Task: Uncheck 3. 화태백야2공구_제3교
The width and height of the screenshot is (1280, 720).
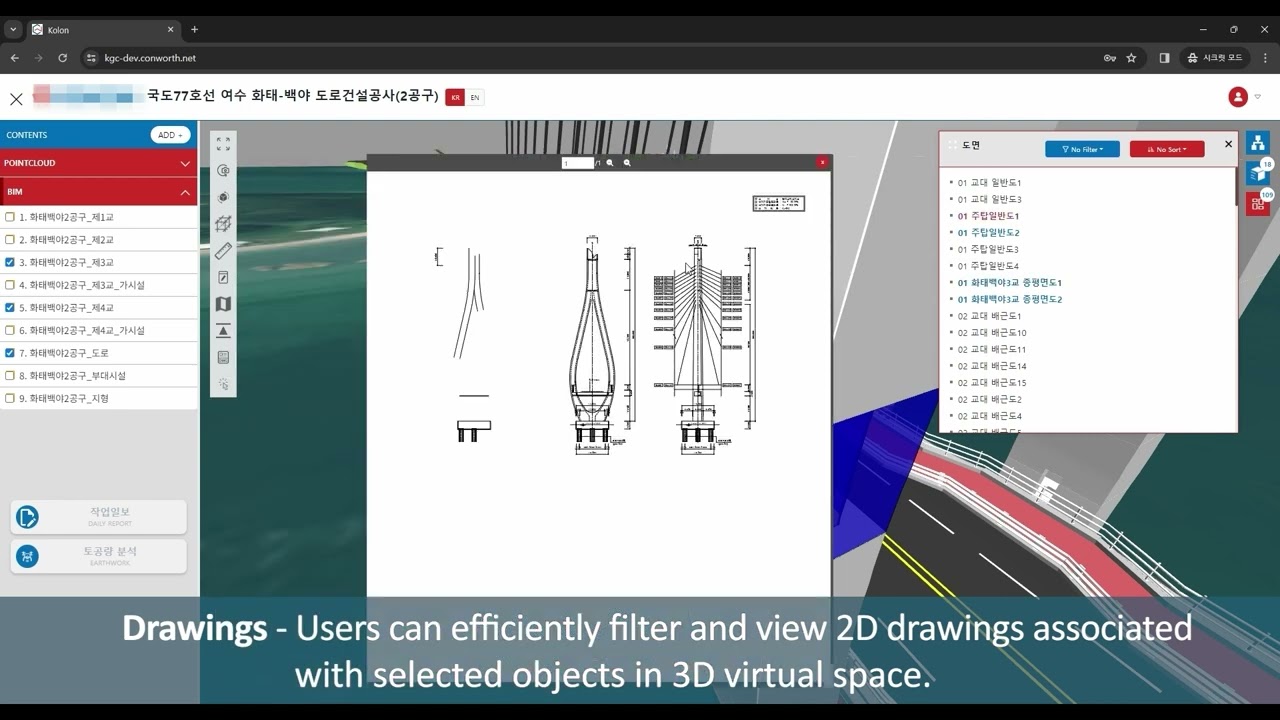Action: (x=10, y=262)
